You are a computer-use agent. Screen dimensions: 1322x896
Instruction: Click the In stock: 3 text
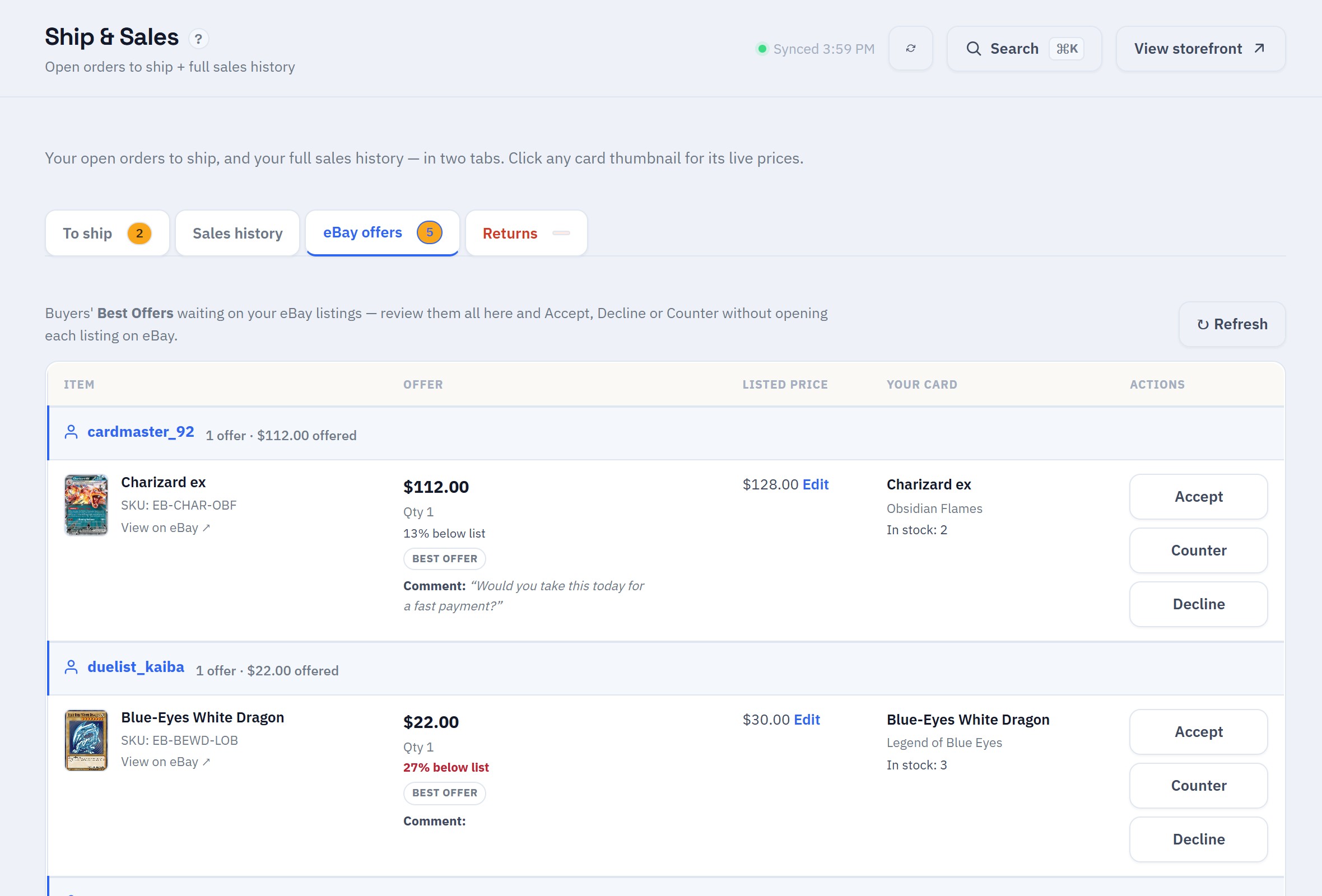point(916,765)
